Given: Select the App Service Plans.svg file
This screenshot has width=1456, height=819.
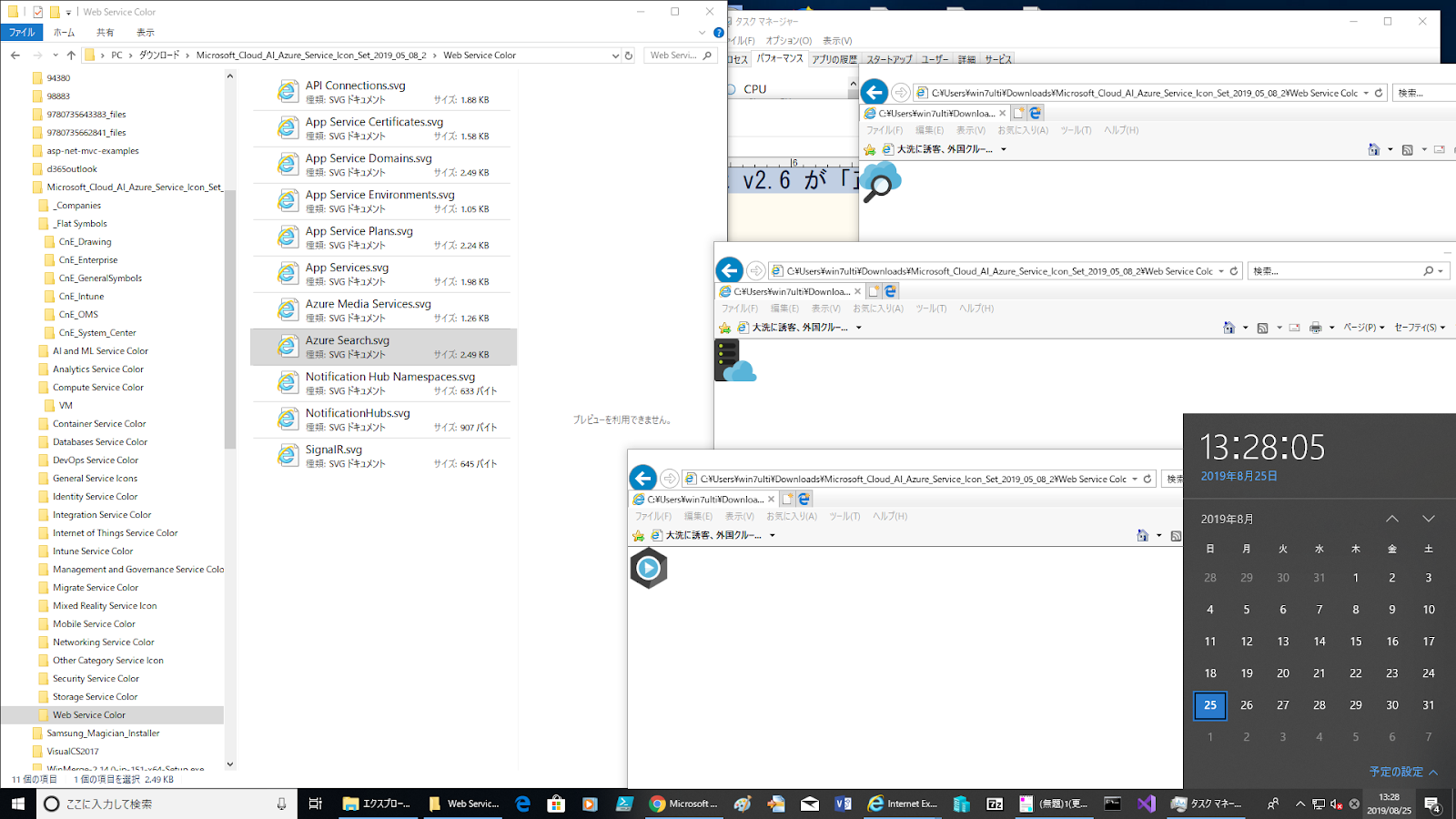Looking at the screenshot, I should (x=384, y=238).
